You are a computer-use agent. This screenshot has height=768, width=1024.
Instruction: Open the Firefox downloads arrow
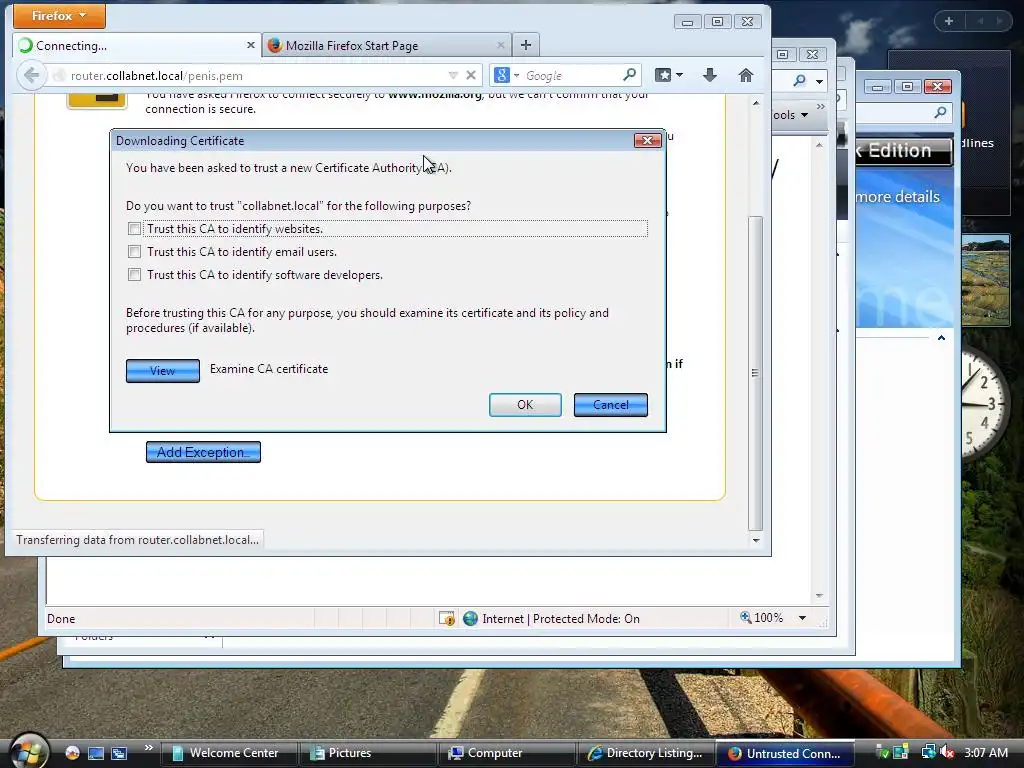tap(710, 75)
